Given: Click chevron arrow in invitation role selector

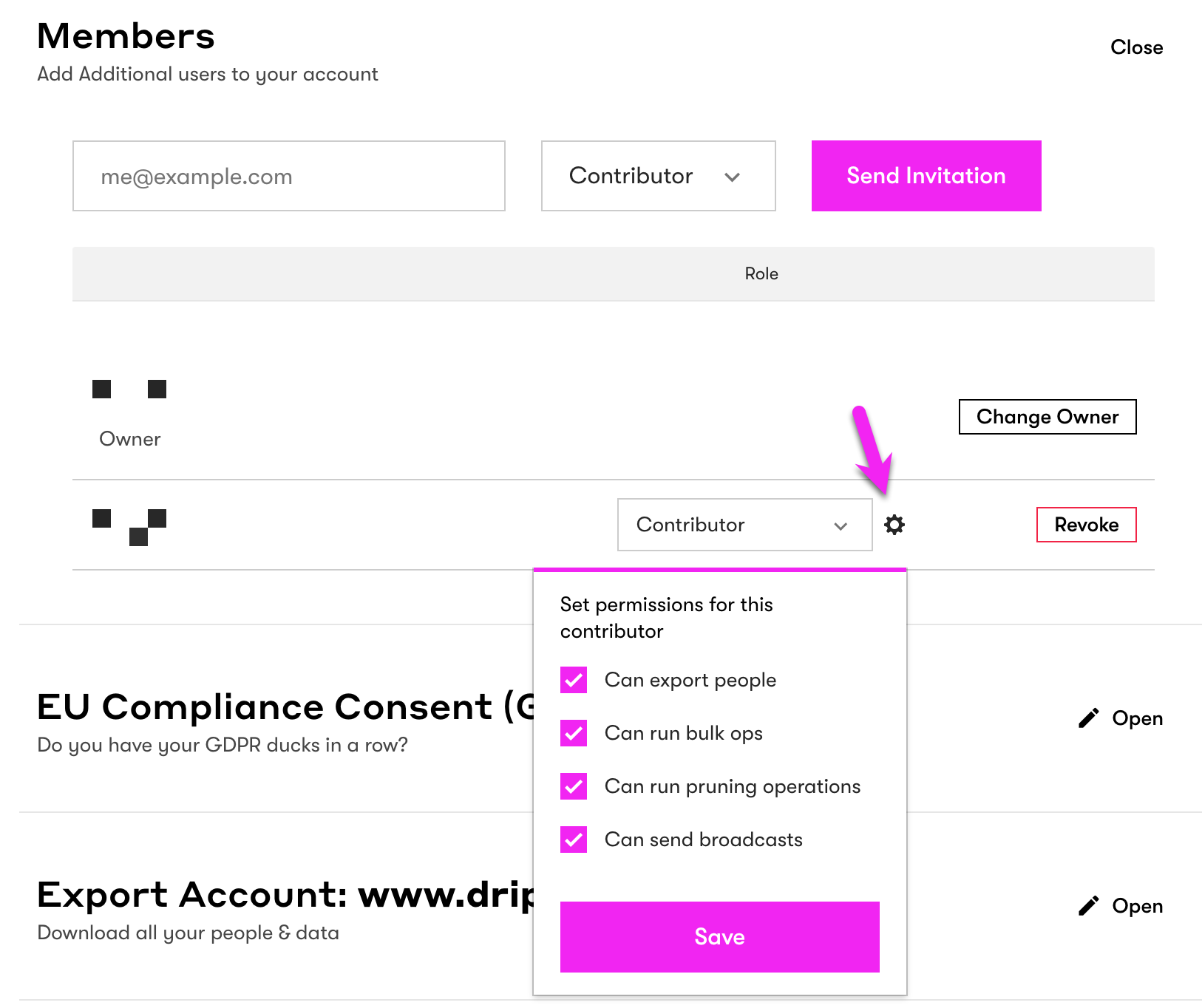Looking at the screenshot, I should tap(732, 177).
